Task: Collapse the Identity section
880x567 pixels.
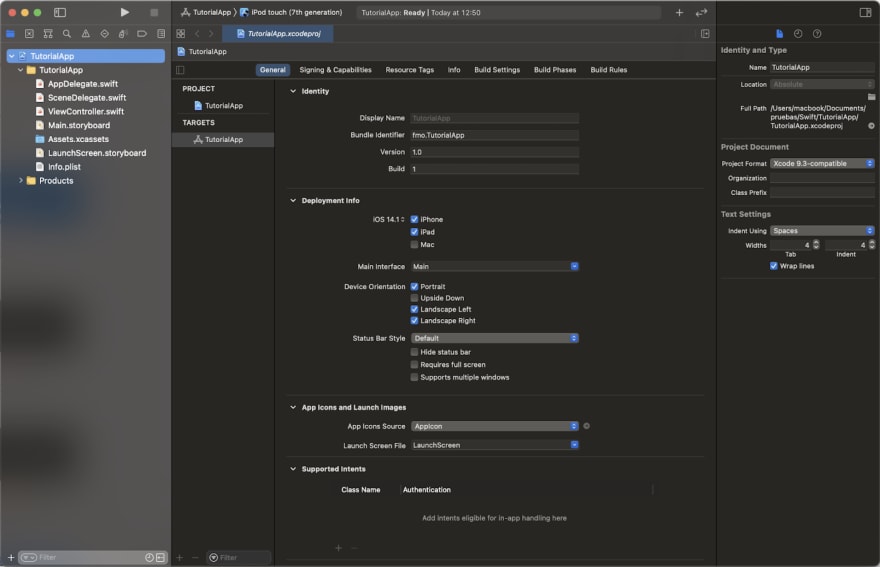Action: coord(293,91)
